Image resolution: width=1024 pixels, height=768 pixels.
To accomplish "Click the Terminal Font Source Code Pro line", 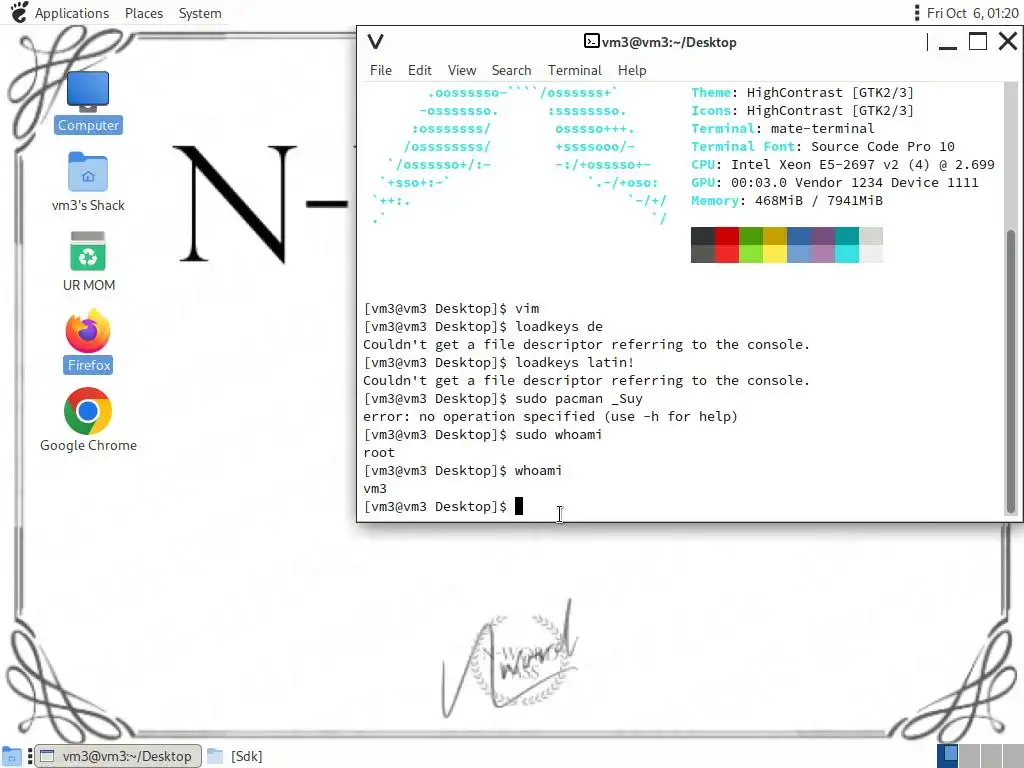I will click(x=823, y=146).
